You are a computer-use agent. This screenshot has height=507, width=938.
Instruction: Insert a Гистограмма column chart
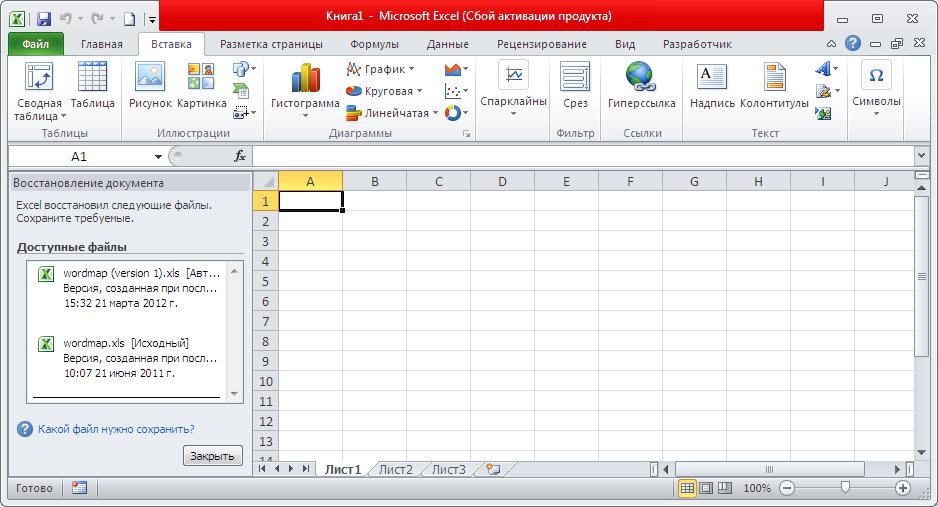click(x=305, y=90)
